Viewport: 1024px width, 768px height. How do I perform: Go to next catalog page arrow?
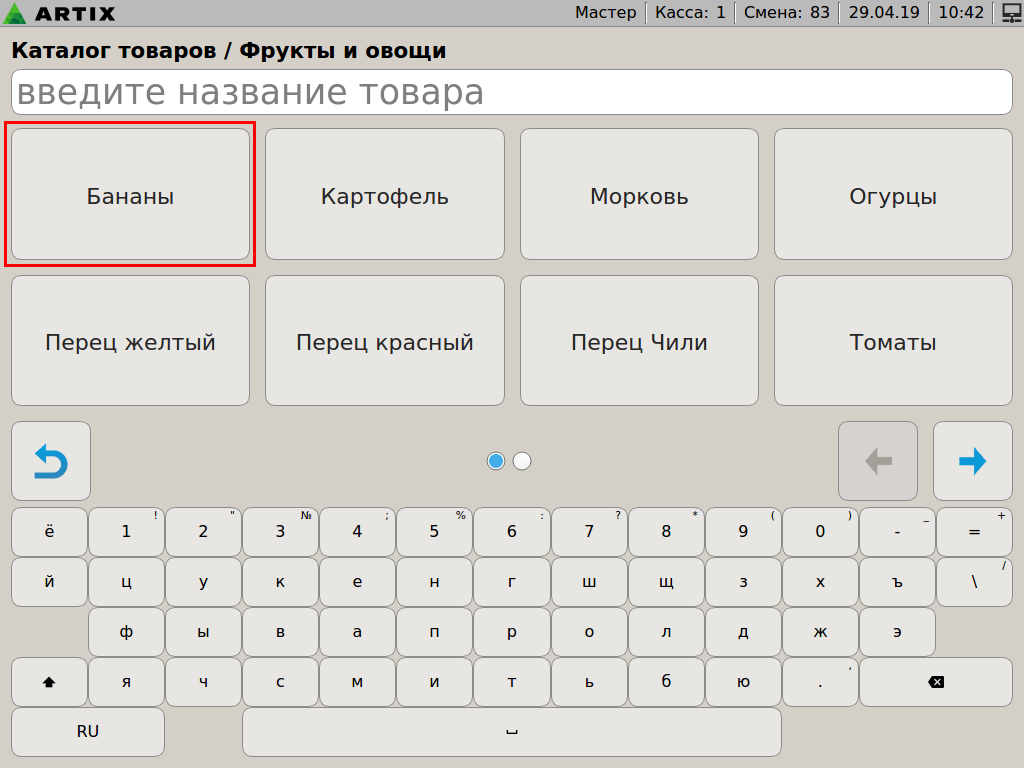(972, 461)
